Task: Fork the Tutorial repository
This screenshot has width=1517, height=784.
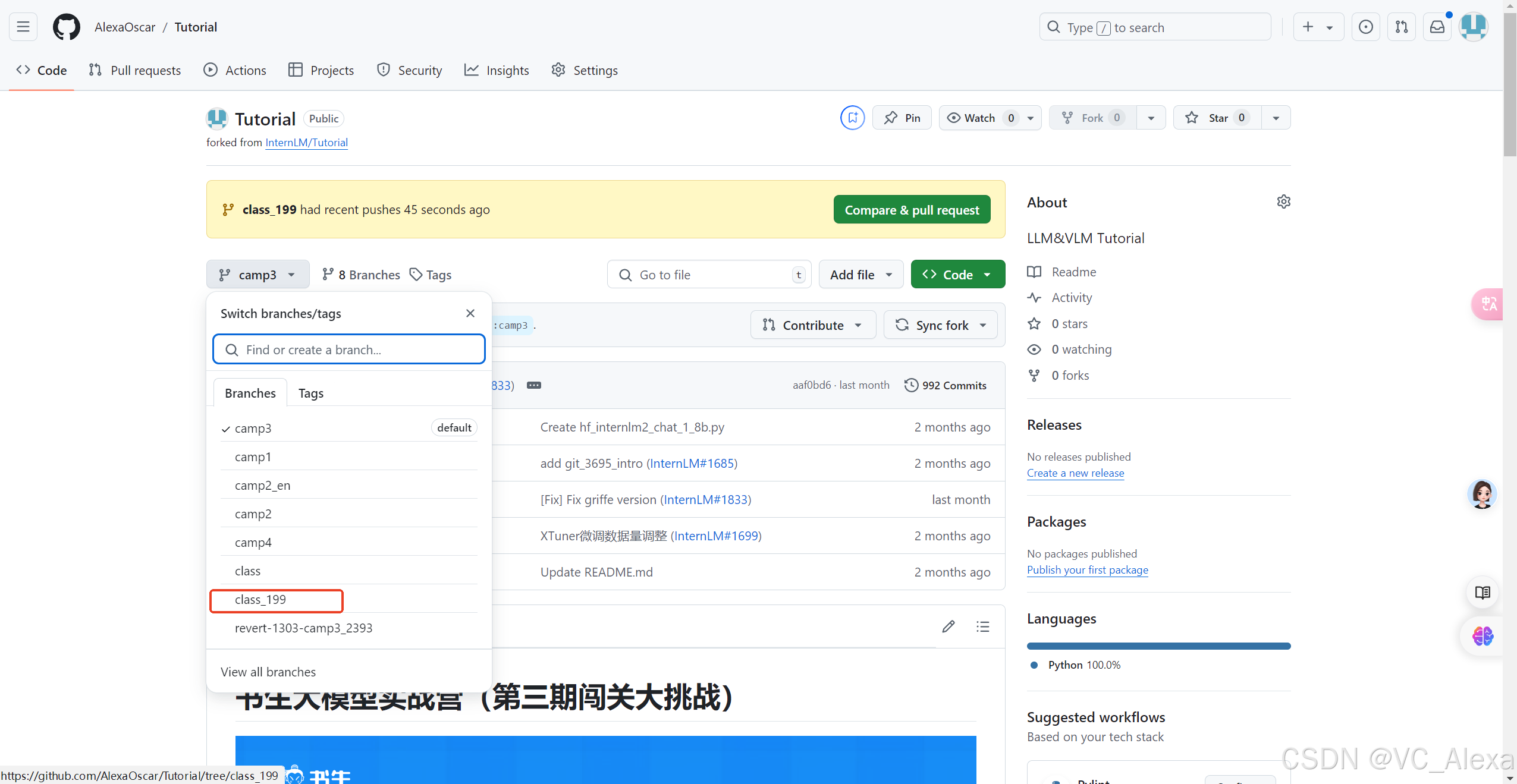Action: [1093, 118]
